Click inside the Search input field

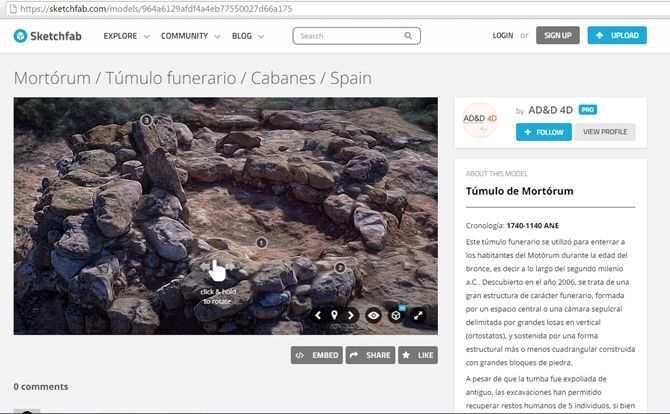[x=348, y=36]
